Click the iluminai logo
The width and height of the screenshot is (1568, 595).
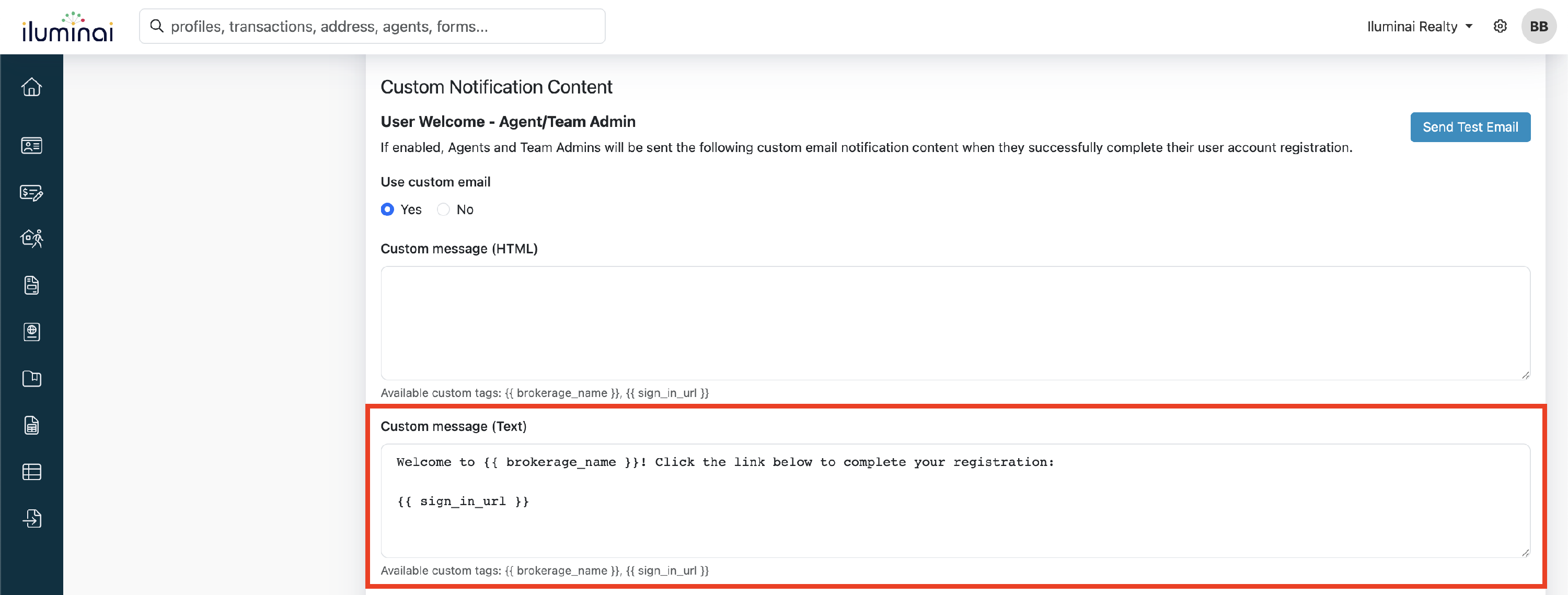[67, 27]
